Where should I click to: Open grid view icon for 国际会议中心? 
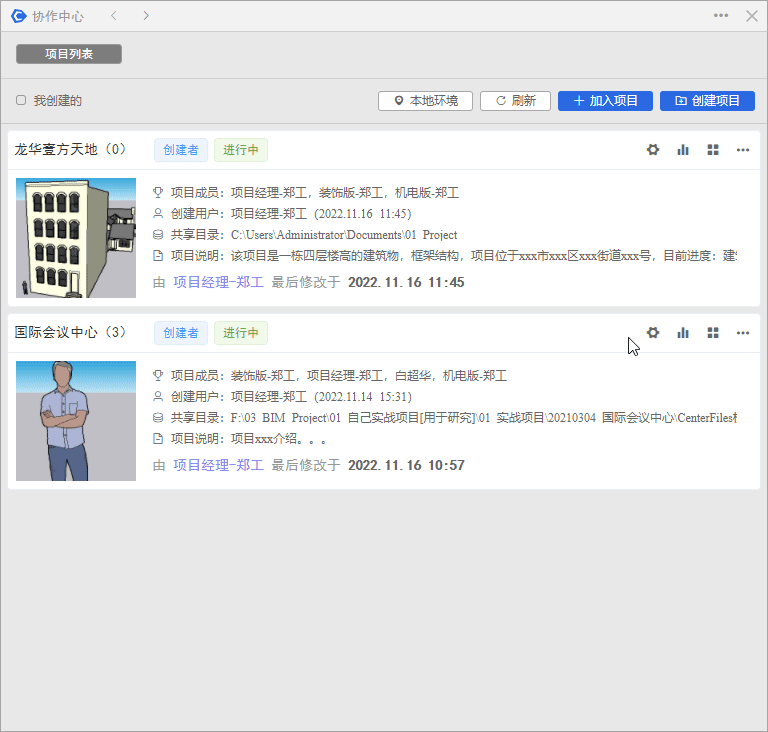click(713, 333)
